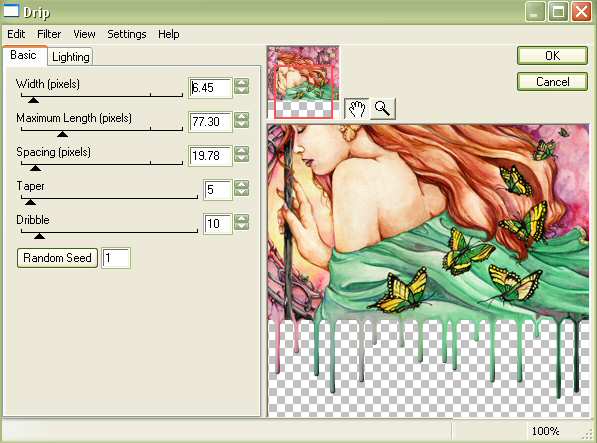Increase Maximum Length with up spinner

241,116
